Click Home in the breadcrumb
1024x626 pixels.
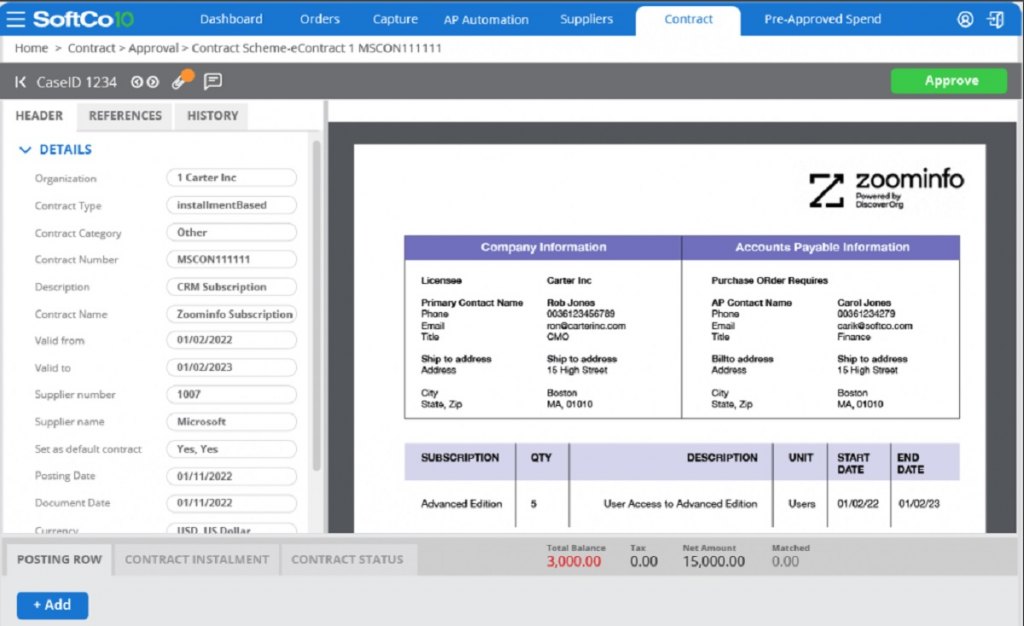click(31, 48)
